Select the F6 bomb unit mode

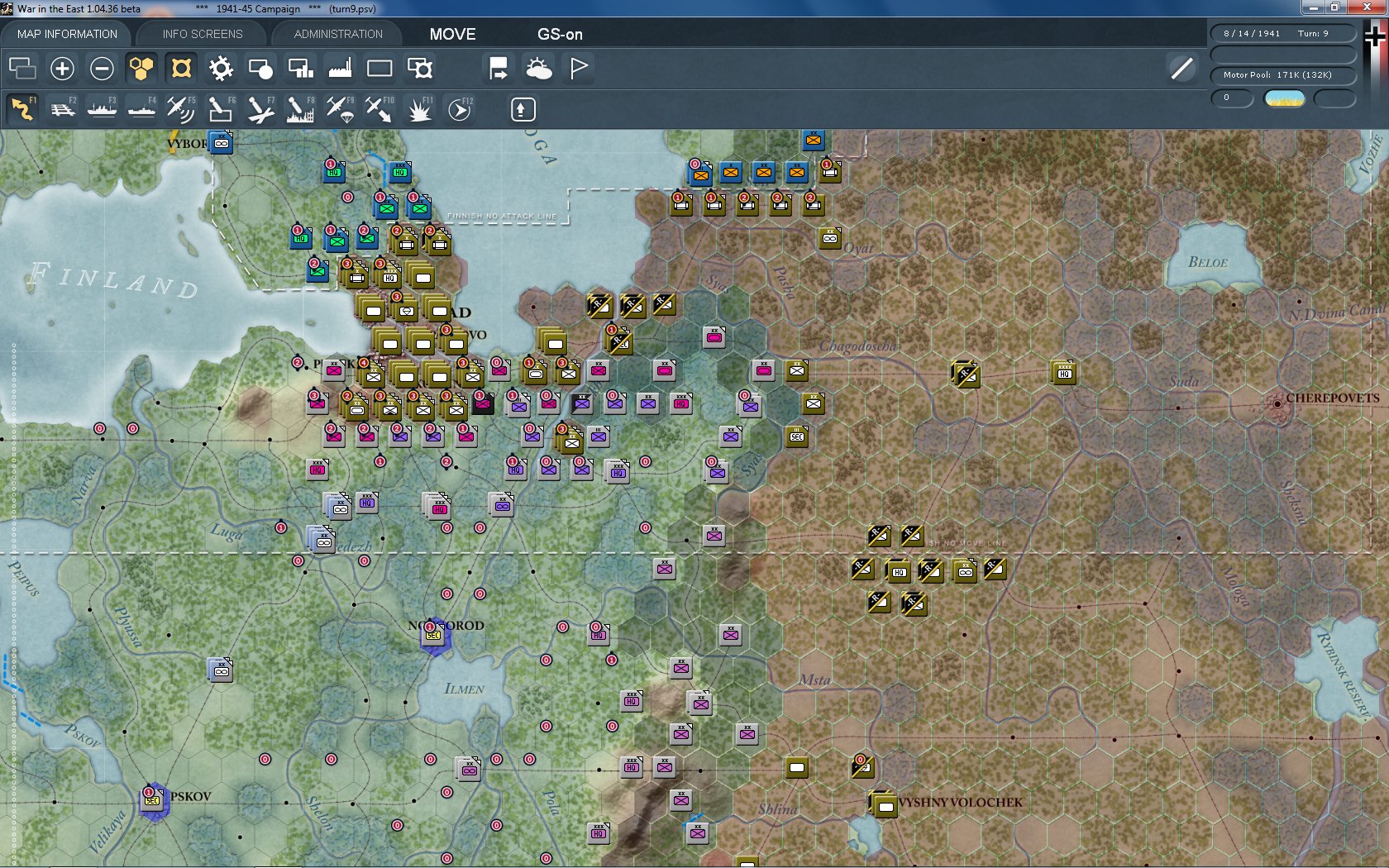pyautogui.click(x=221, y=108)
